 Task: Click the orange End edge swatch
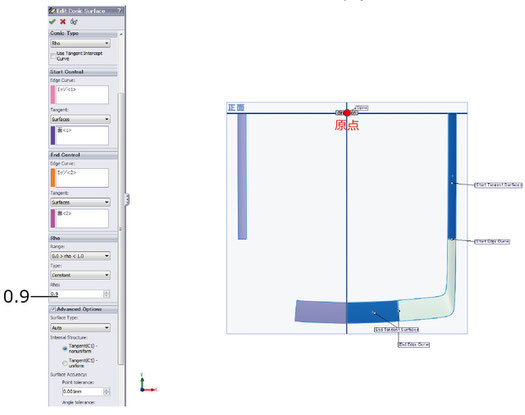(53, 178)
